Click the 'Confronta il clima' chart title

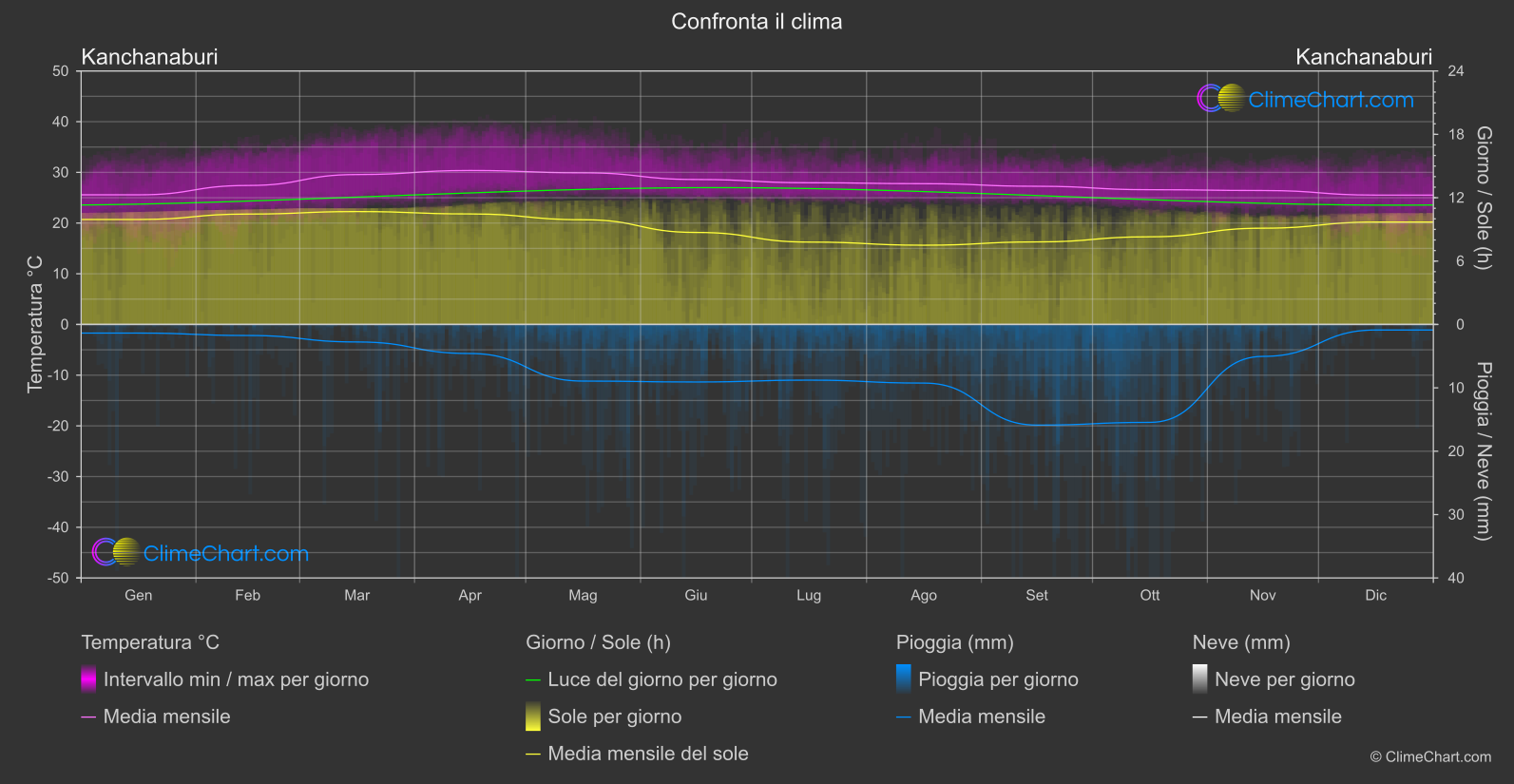point(757,22)
